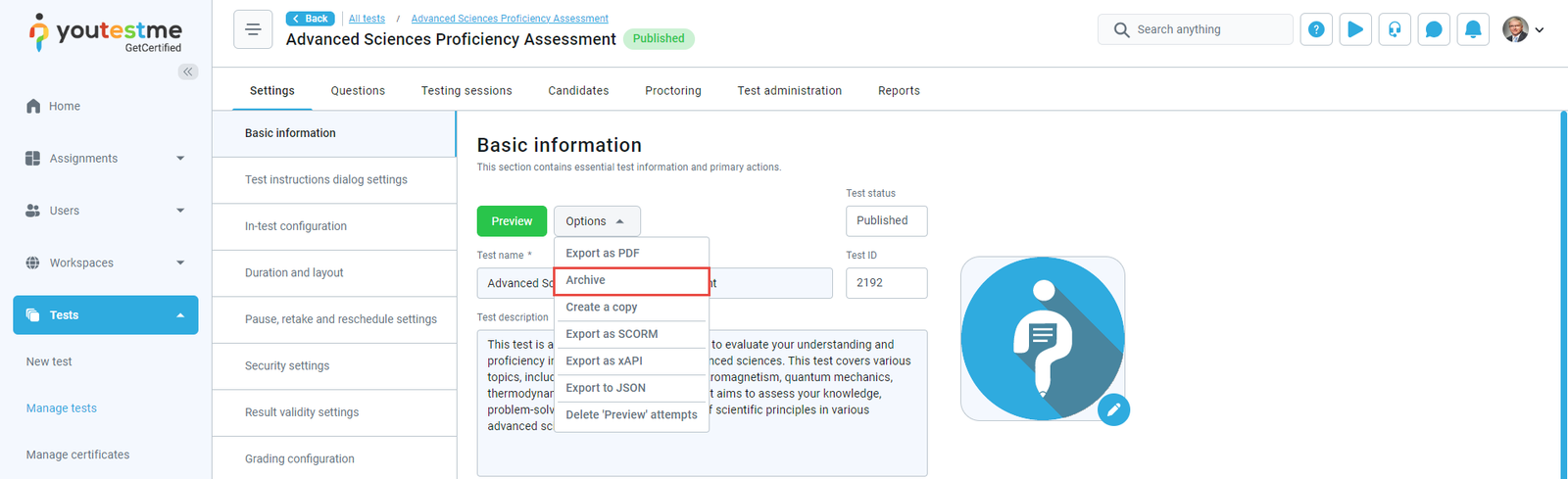Open the notifications bell icon
This screenshot has width=1568, height=479.
(1473, 29)
